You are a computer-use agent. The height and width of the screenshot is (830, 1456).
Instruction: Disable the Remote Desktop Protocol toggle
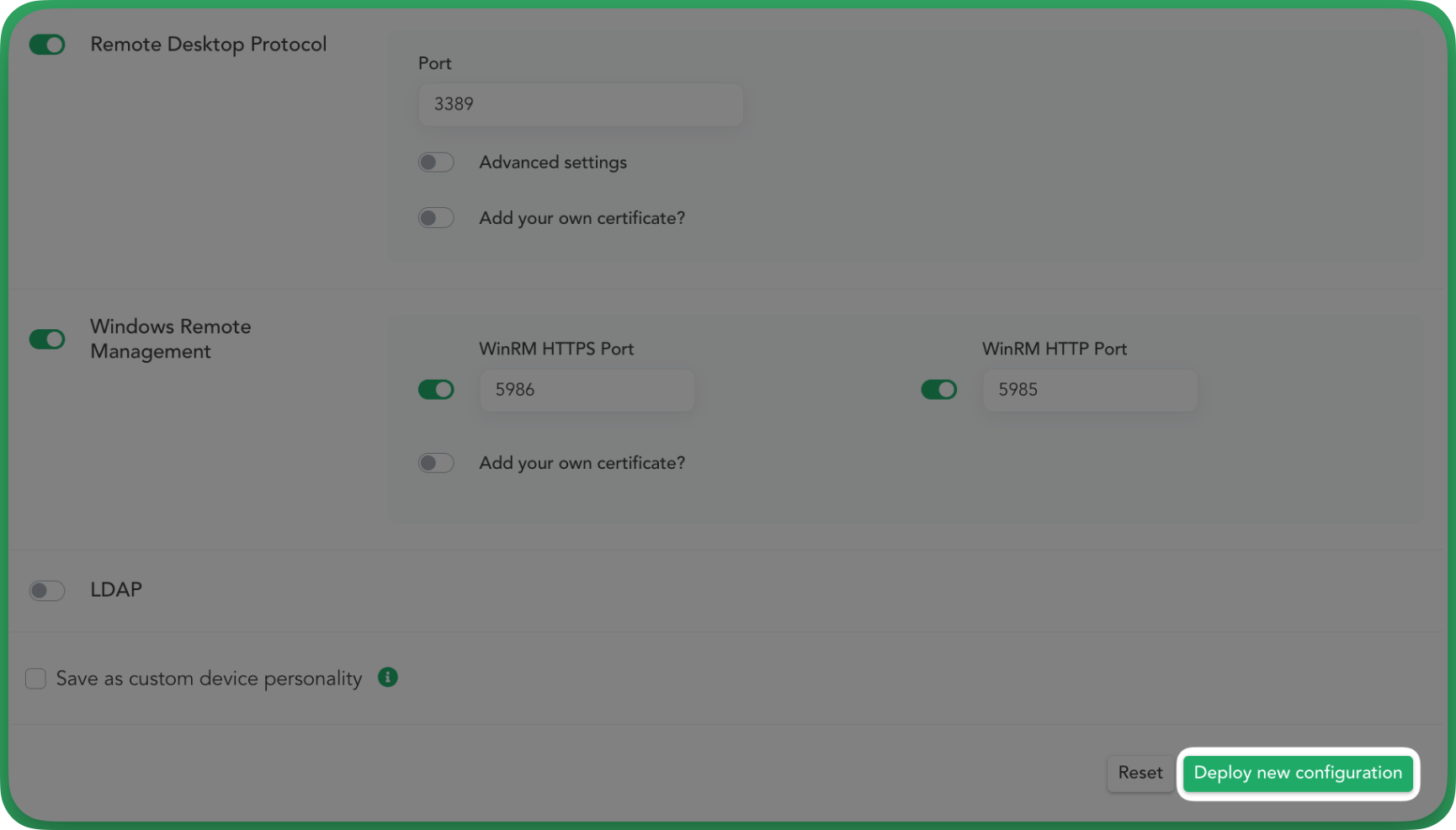tap(47, 45)
